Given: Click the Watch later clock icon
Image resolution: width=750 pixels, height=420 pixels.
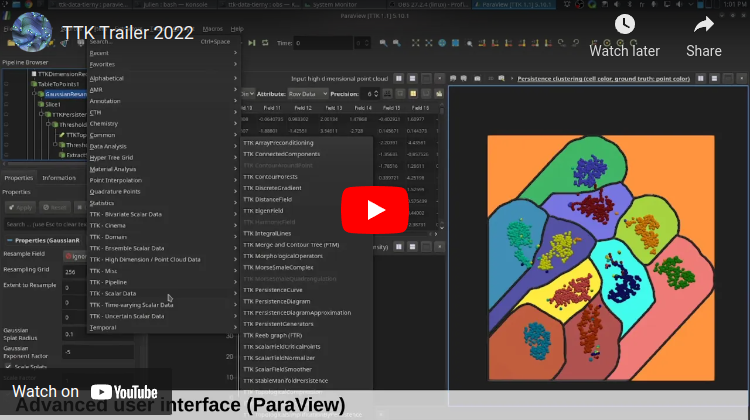Looking at the screenshot, I should coord(624,24).
